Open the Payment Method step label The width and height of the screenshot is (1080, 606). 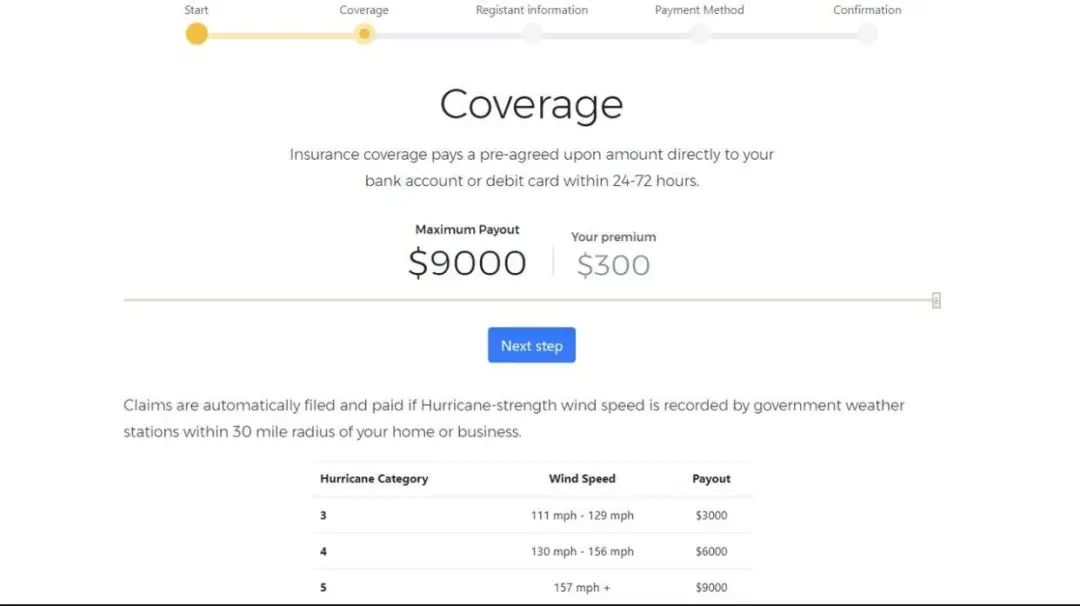tap(699, 10)
